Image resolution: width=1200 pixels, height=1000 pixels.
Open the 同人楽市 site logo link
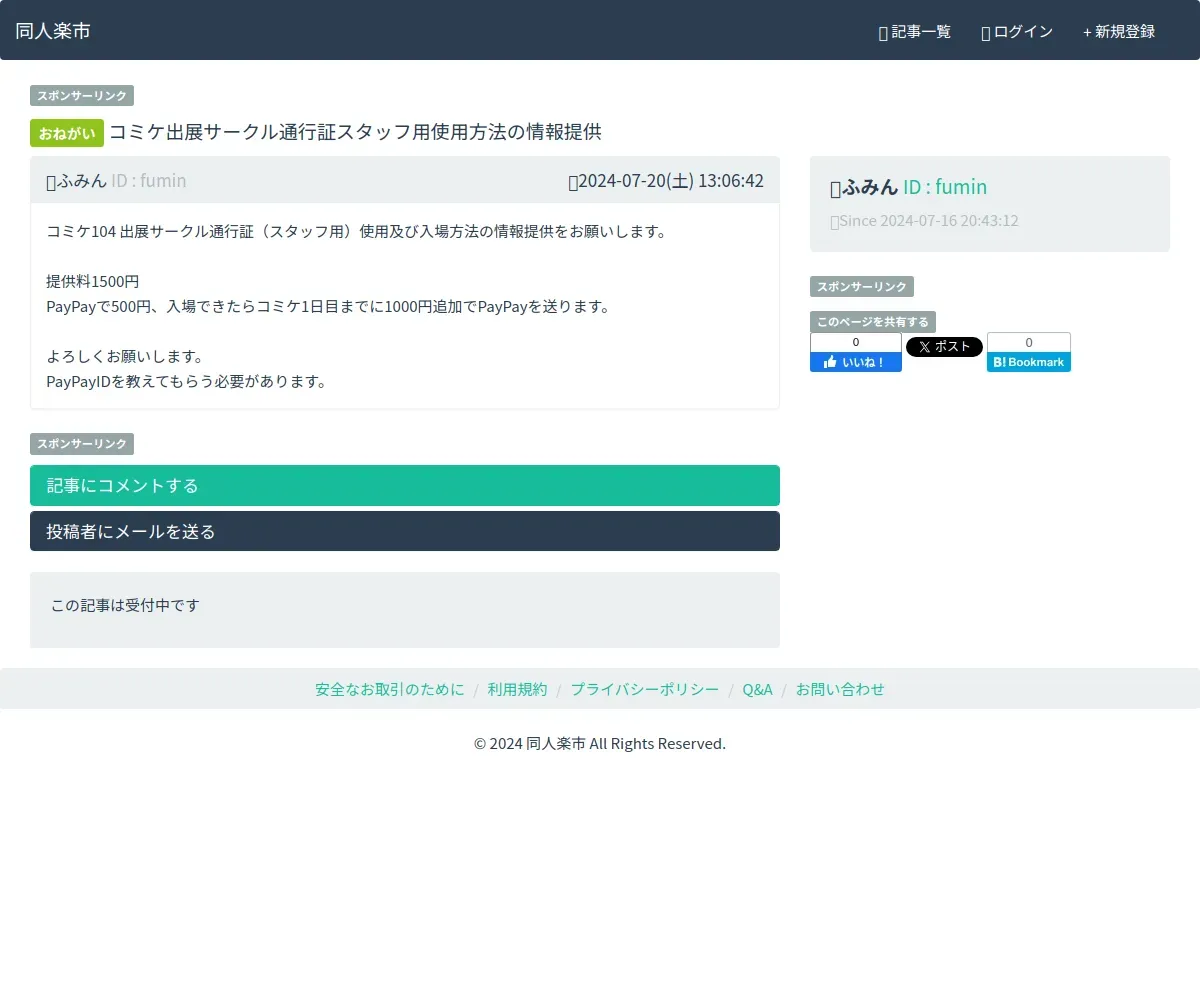53,31
